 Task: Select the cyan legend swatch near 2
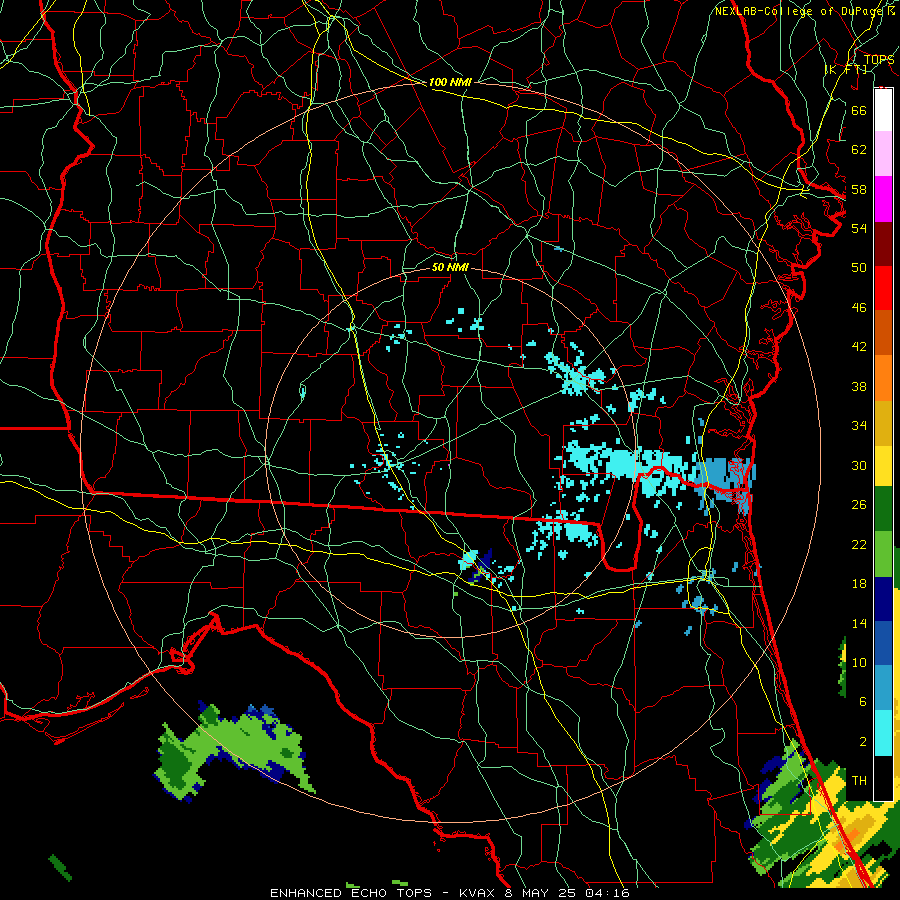(x=883, y=733)
